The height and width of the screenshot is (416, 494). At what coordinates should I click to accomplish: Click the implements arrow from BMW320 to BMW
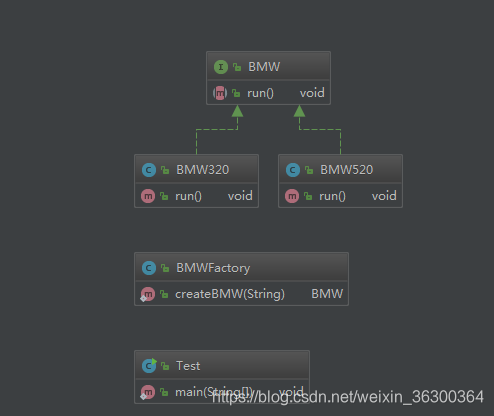tap(217, 129)
